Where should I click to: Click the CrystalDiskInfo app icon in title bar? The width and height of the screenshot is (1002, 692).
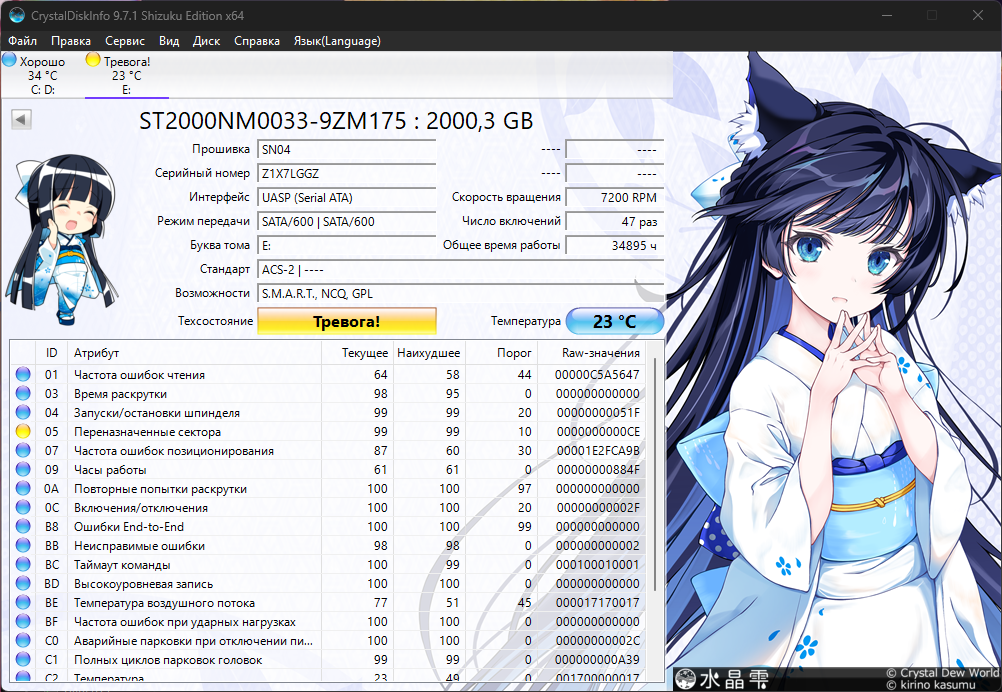pos(17,15)
